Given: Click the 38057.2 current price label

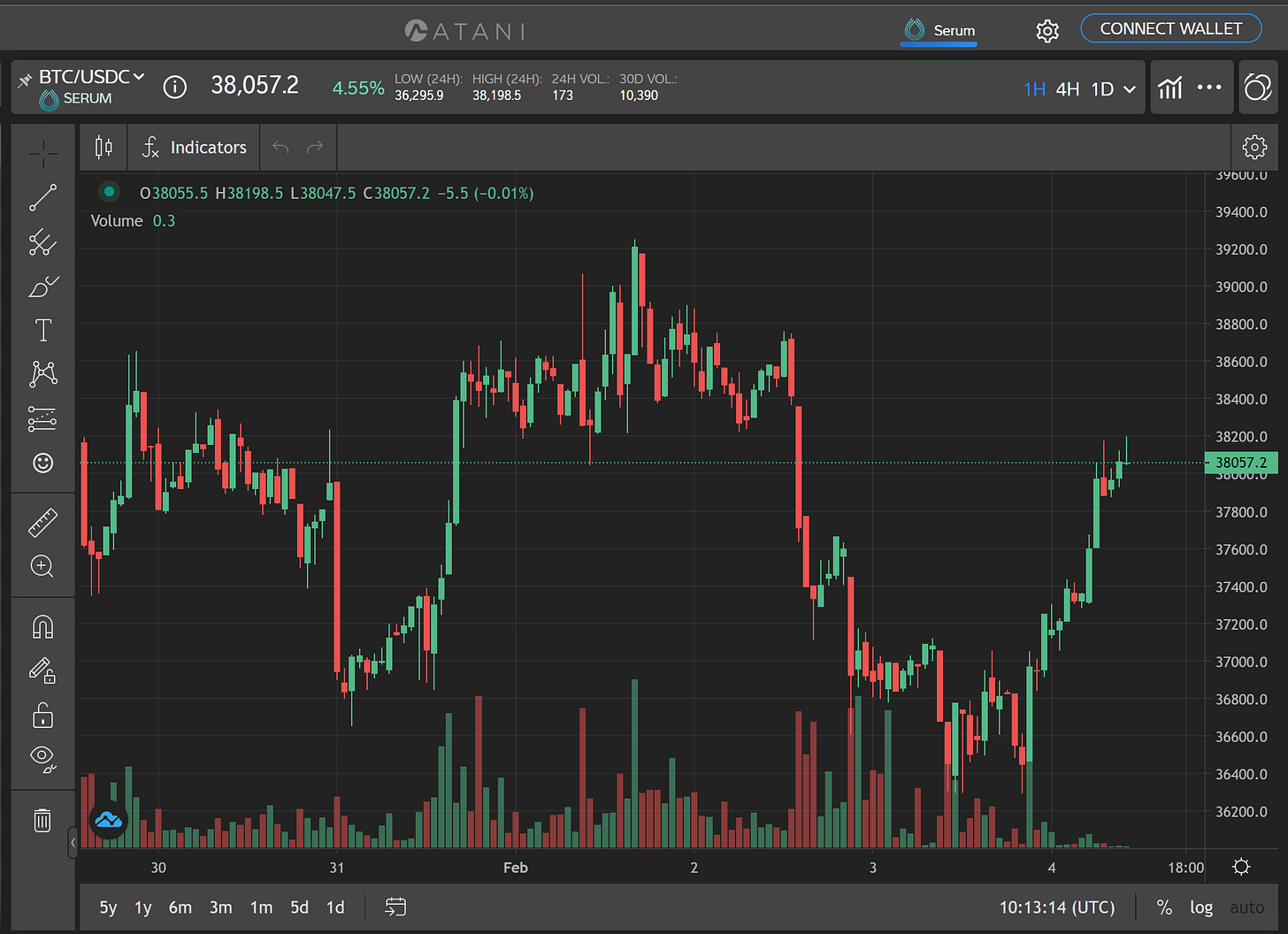Looking at the screenshot, I should [x=1241, y=463].
